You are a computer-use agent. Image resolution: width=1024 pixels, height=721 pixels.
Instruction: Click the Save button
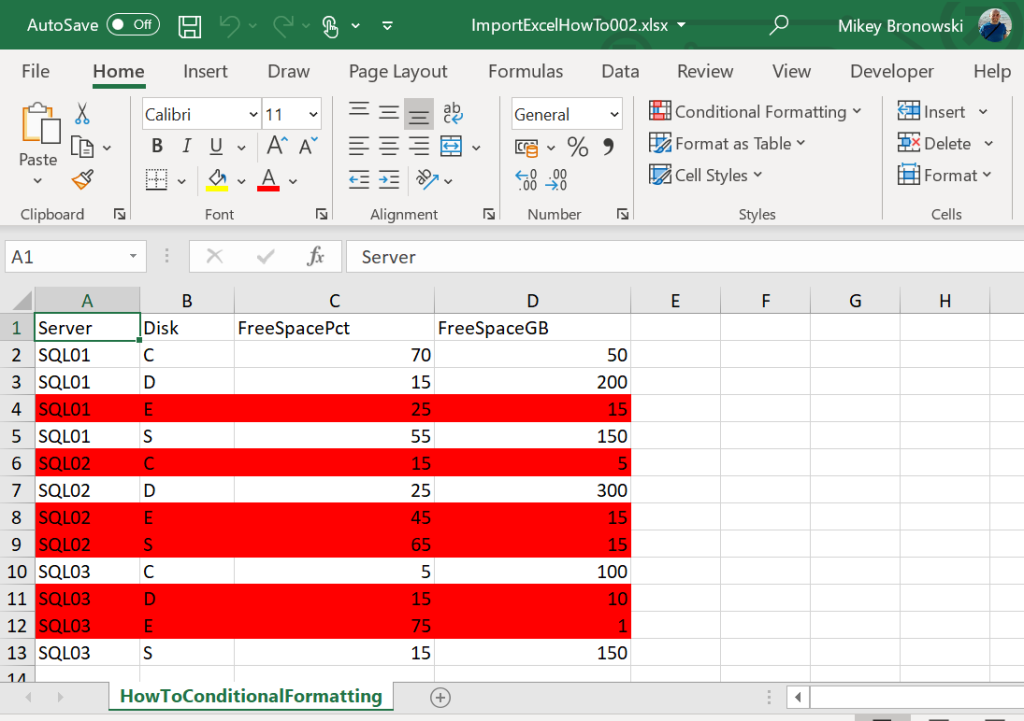189,24
